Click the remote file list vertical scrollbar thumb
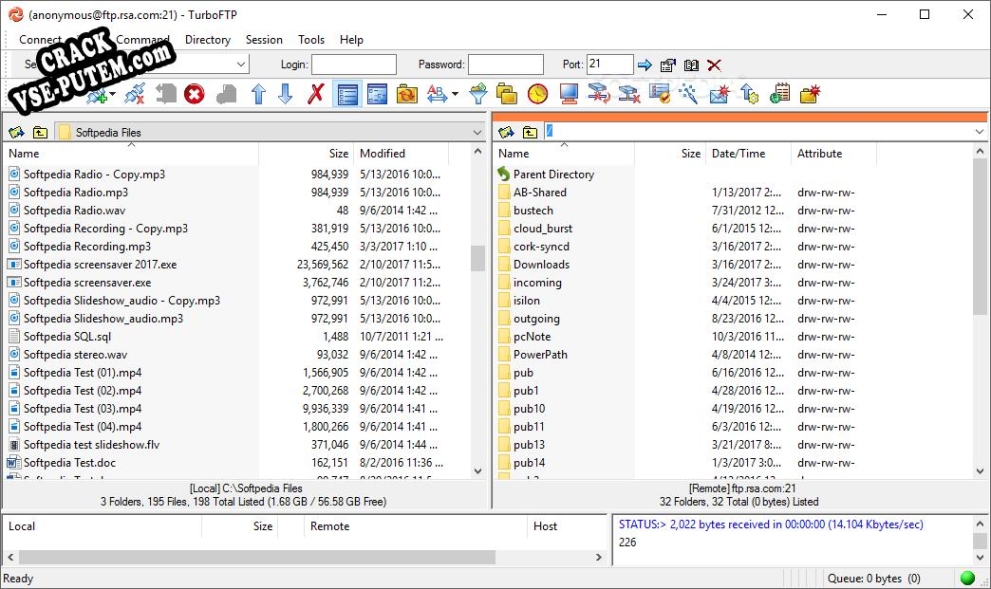 [x=980, y=237]
